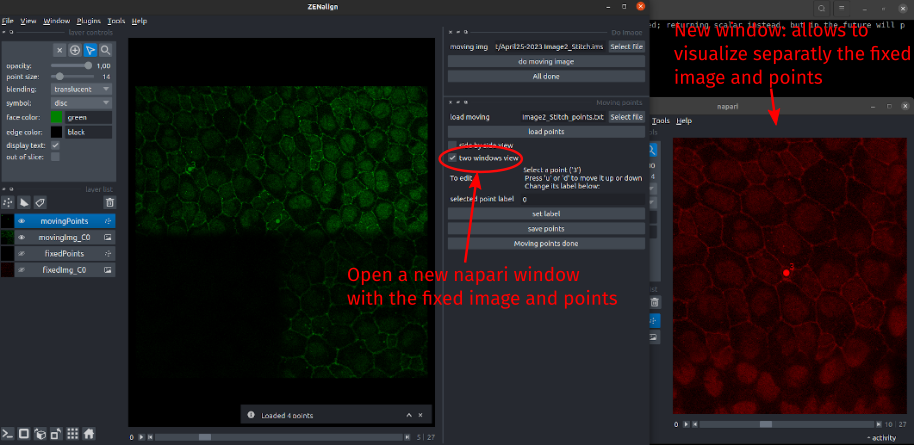Click image type icon on movingImg_C0 row
Viewport: 914px width, 445px height.
click(x=108, y=237)
